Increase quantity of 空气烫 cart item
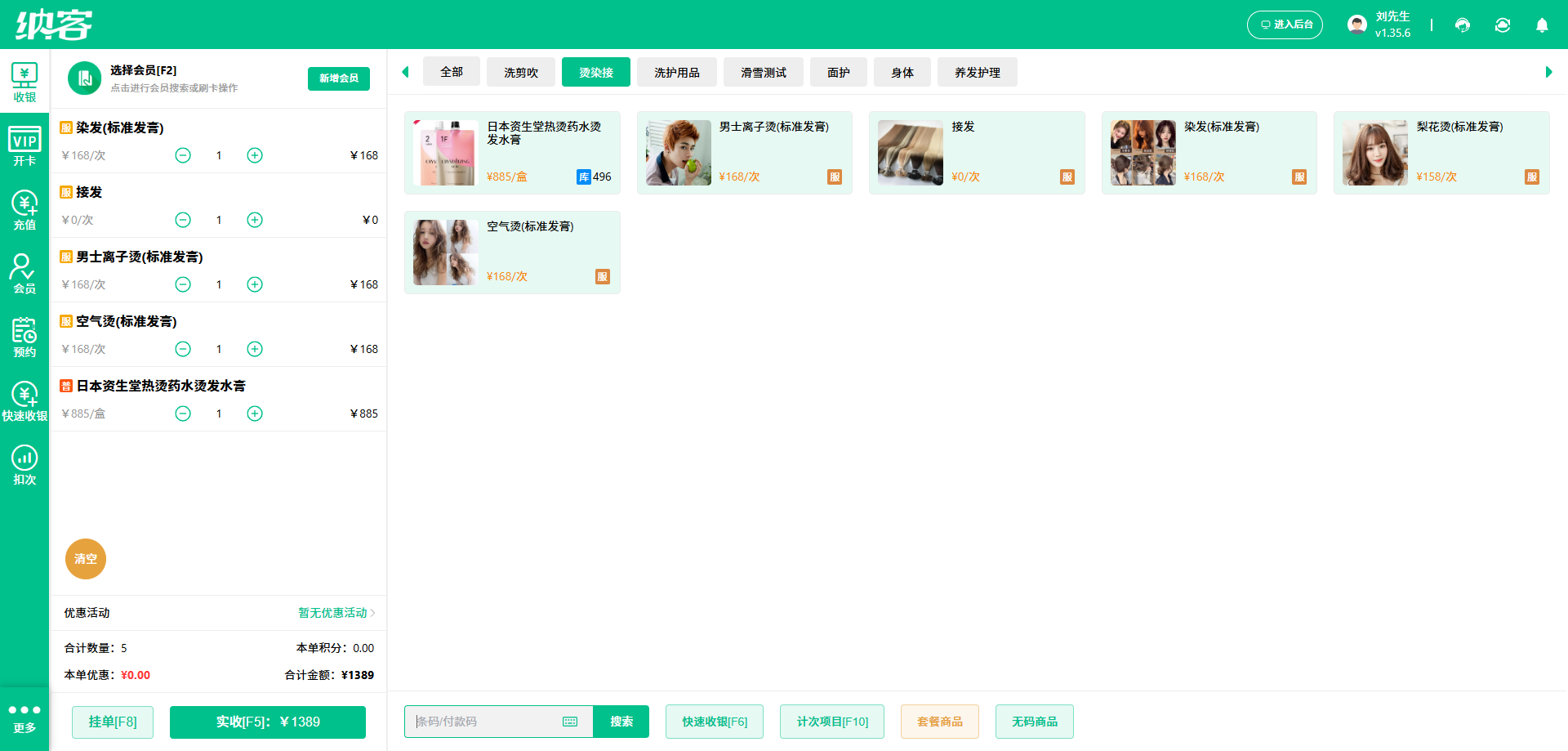The height and width of the screenshot is (751, 1568). pos(255,349)
